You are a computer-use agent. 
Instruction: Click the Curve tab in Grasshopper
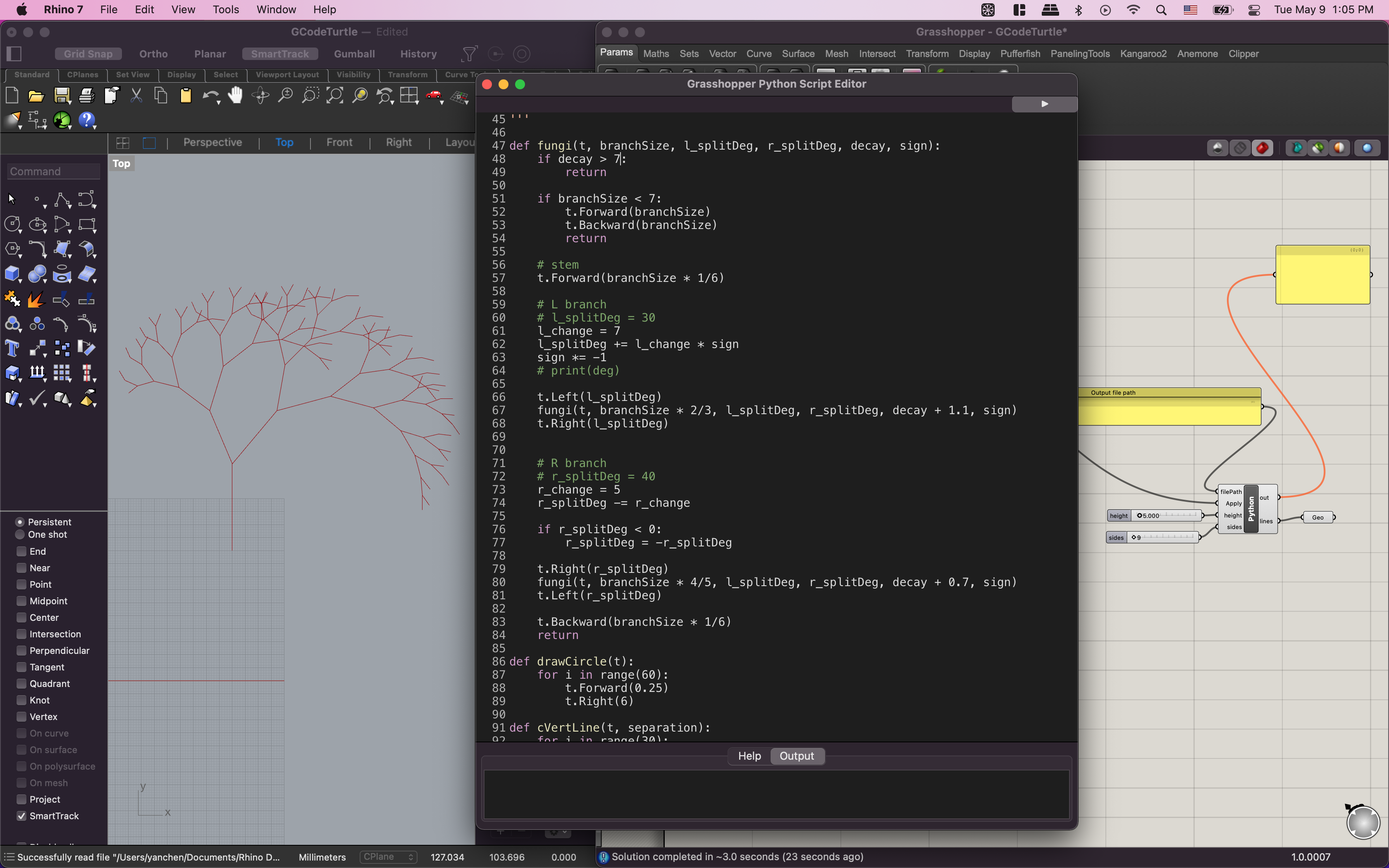758,53
